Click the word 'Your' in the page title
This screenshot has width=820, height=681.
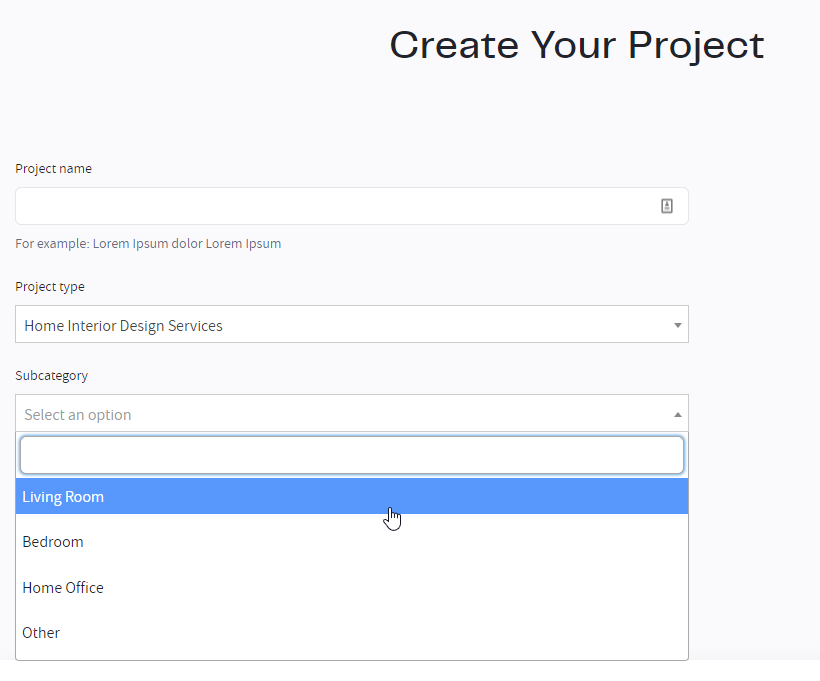pyautogui.click(x=574, y=45)
